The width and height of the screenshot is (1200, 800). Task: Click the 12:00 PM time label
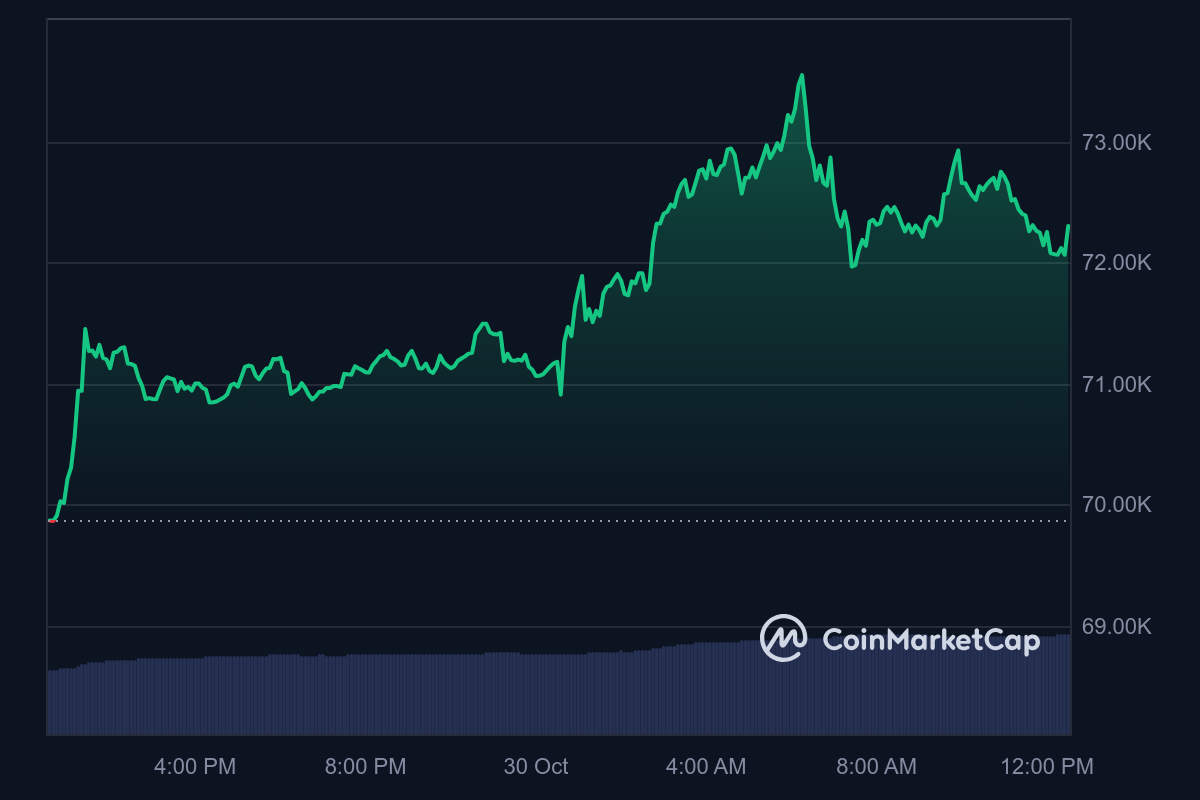click(1047, 767)
